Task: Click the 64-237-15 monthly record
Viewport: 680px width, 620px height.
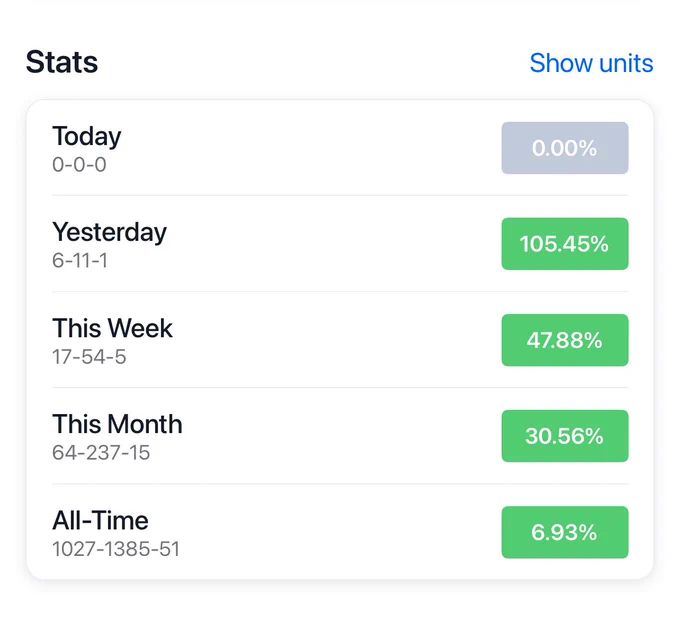Action: point(101,453)
